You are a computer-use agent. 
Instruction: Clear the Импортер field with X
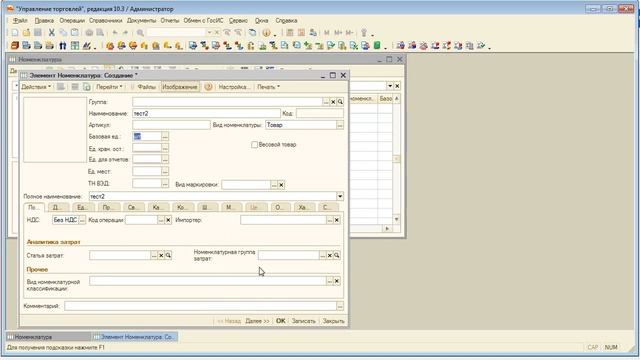tap(337, 220)
